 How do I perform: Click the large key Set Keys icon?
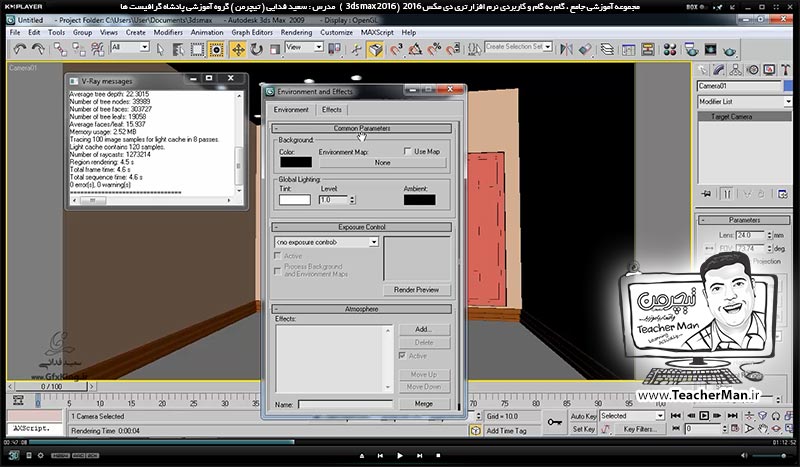555,423
